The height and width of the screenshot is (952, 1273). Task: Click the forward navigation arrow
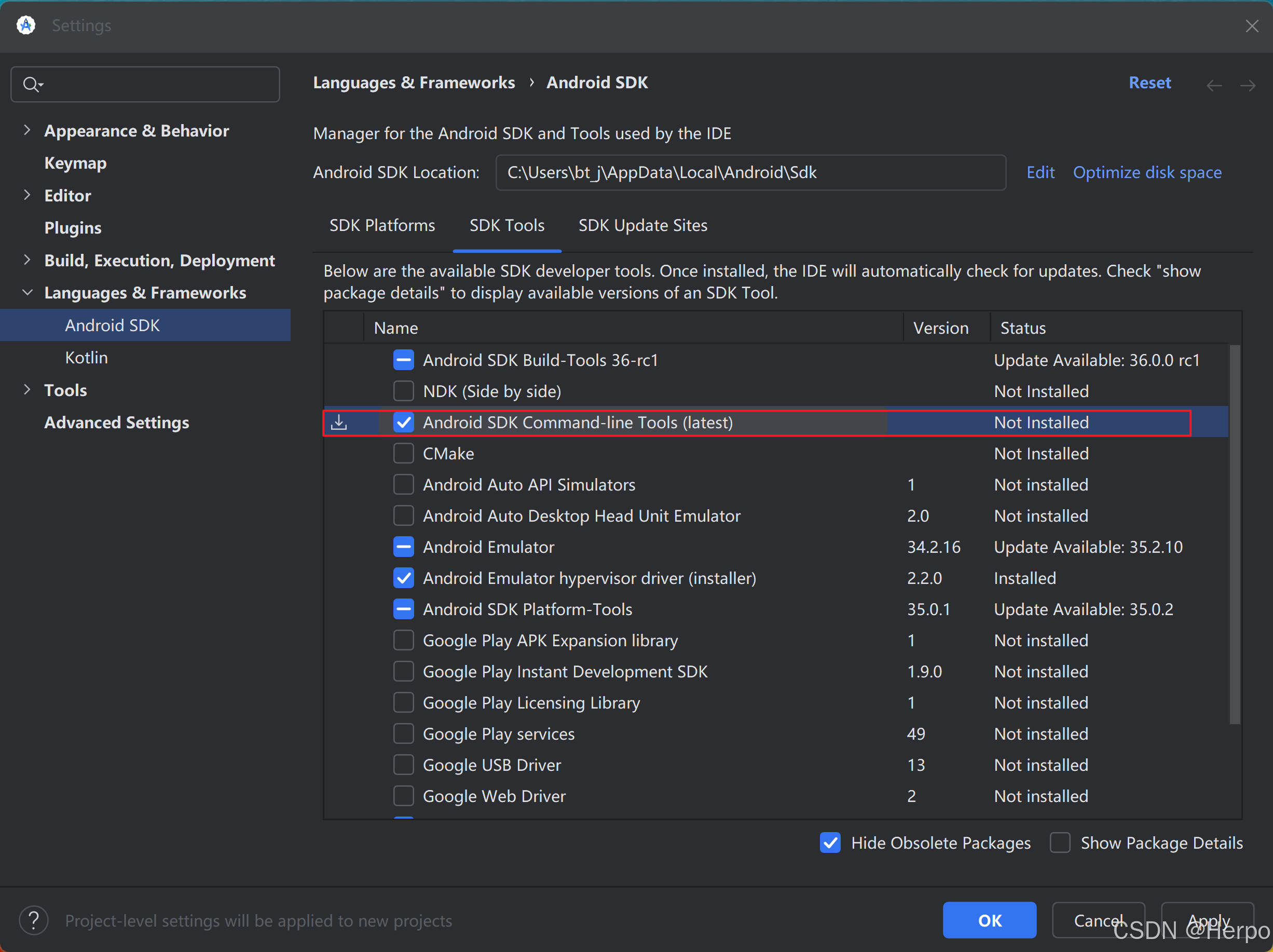1248,86
